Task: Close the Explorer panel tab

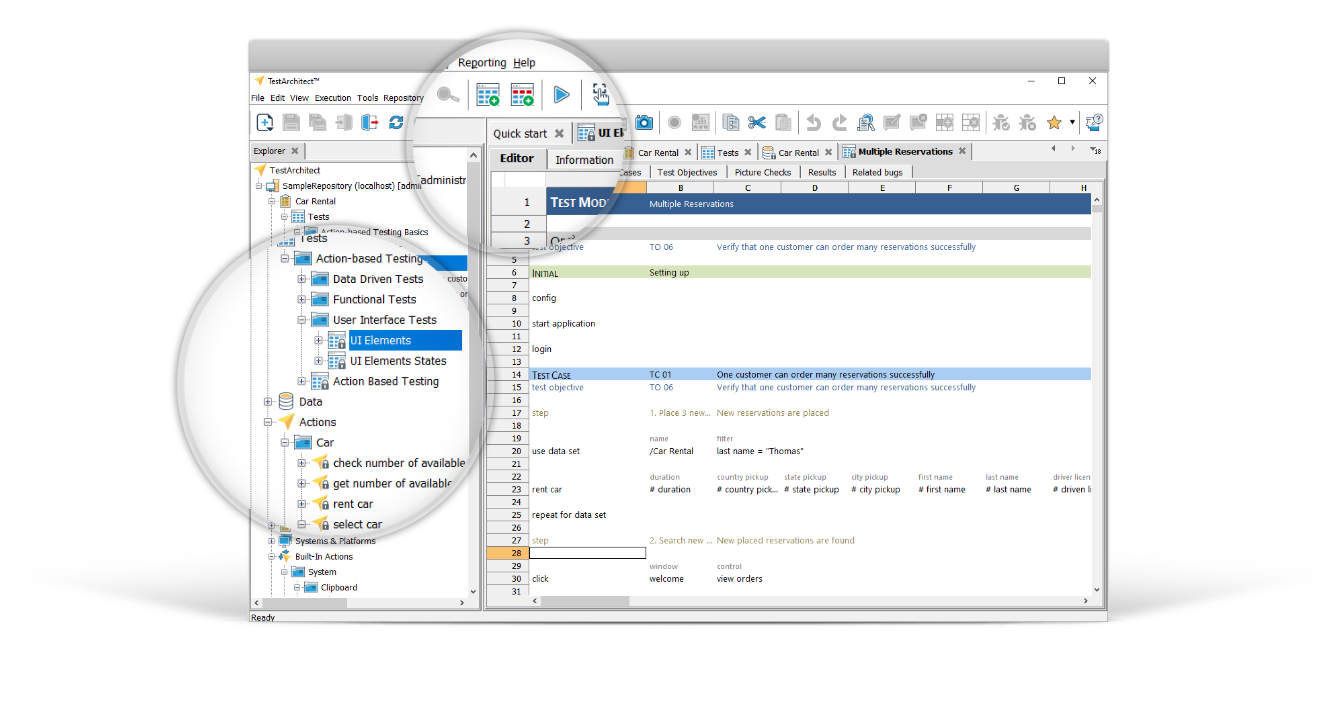Action: coord(295,151)
